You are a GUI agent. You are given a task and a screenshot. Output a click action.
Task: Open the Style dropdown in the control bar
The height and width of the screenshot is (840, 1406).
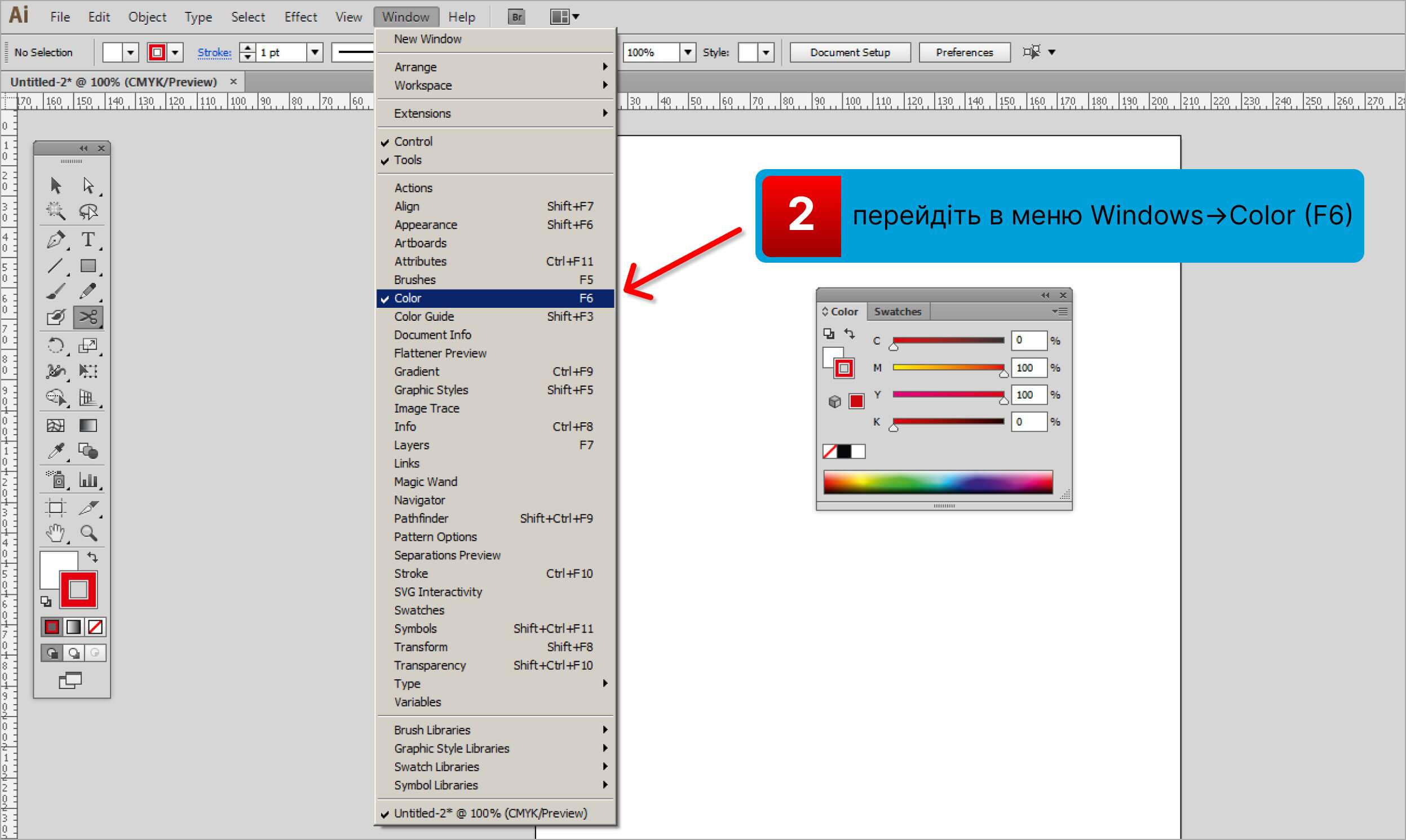(x=766, y=52)
